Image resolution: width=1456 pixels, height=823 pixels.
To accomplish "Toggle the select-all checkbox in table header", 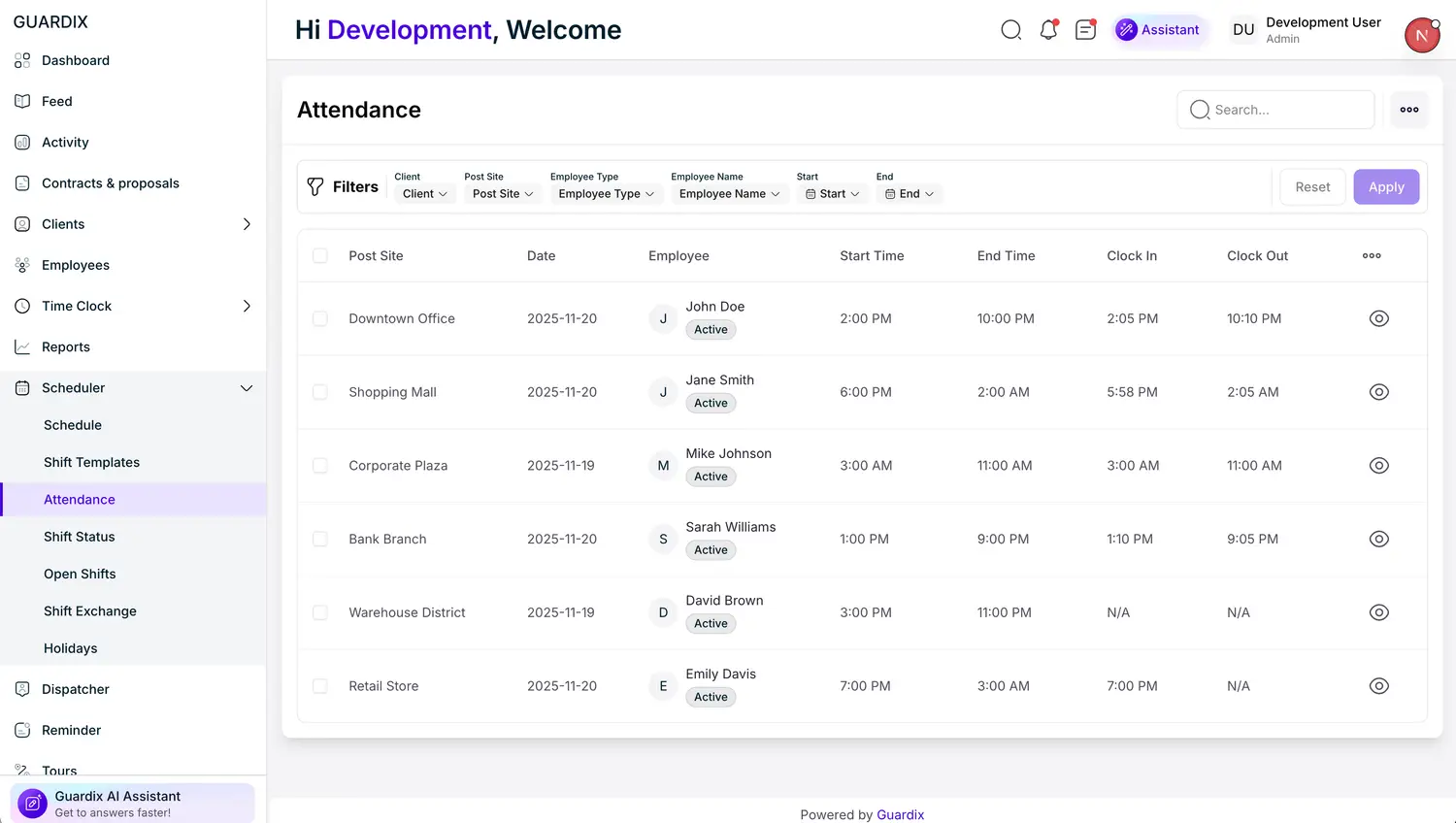I will click(319, 256).
